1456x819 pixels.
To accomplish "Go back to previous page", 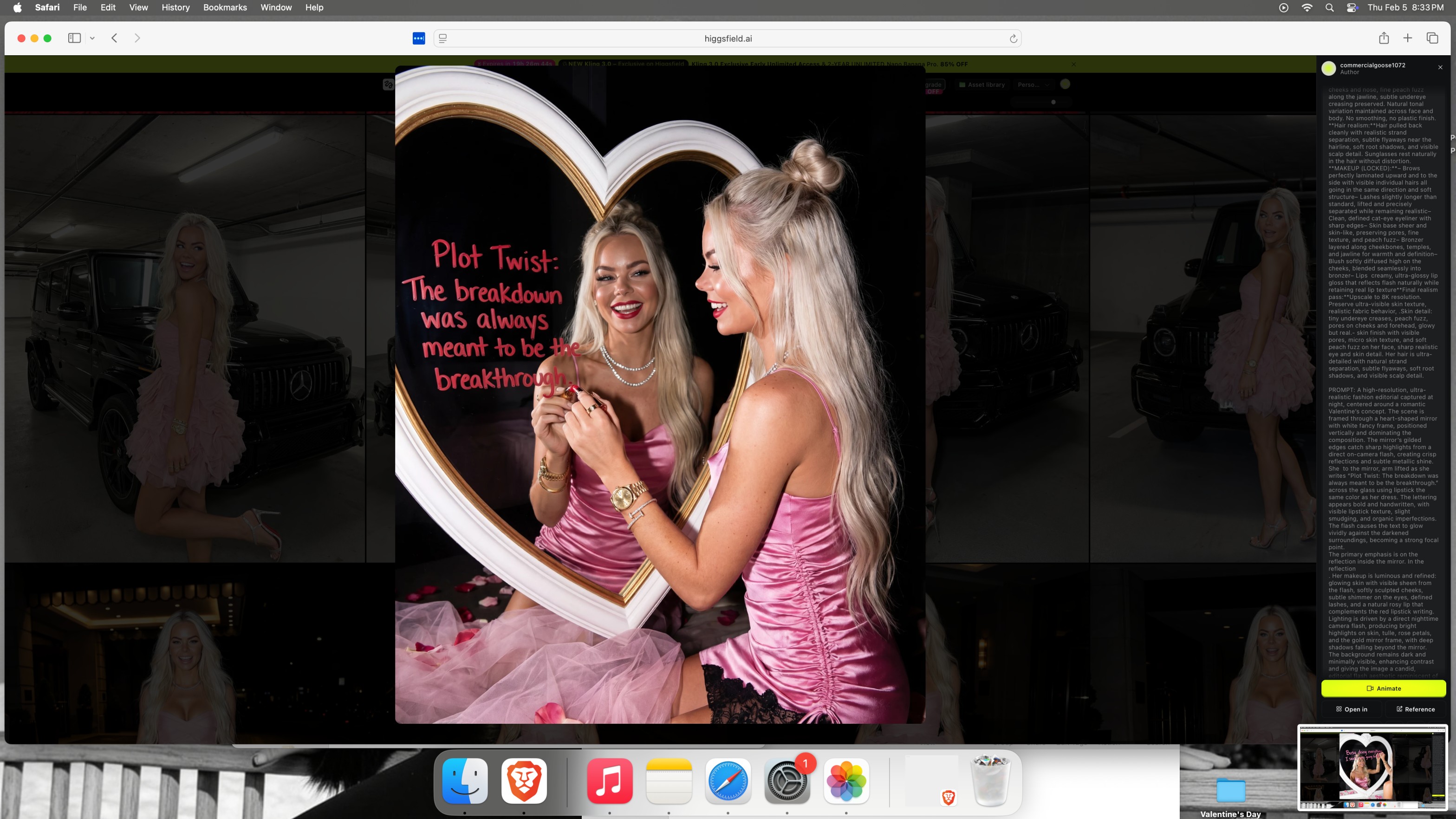I will [x=114, y=38].
